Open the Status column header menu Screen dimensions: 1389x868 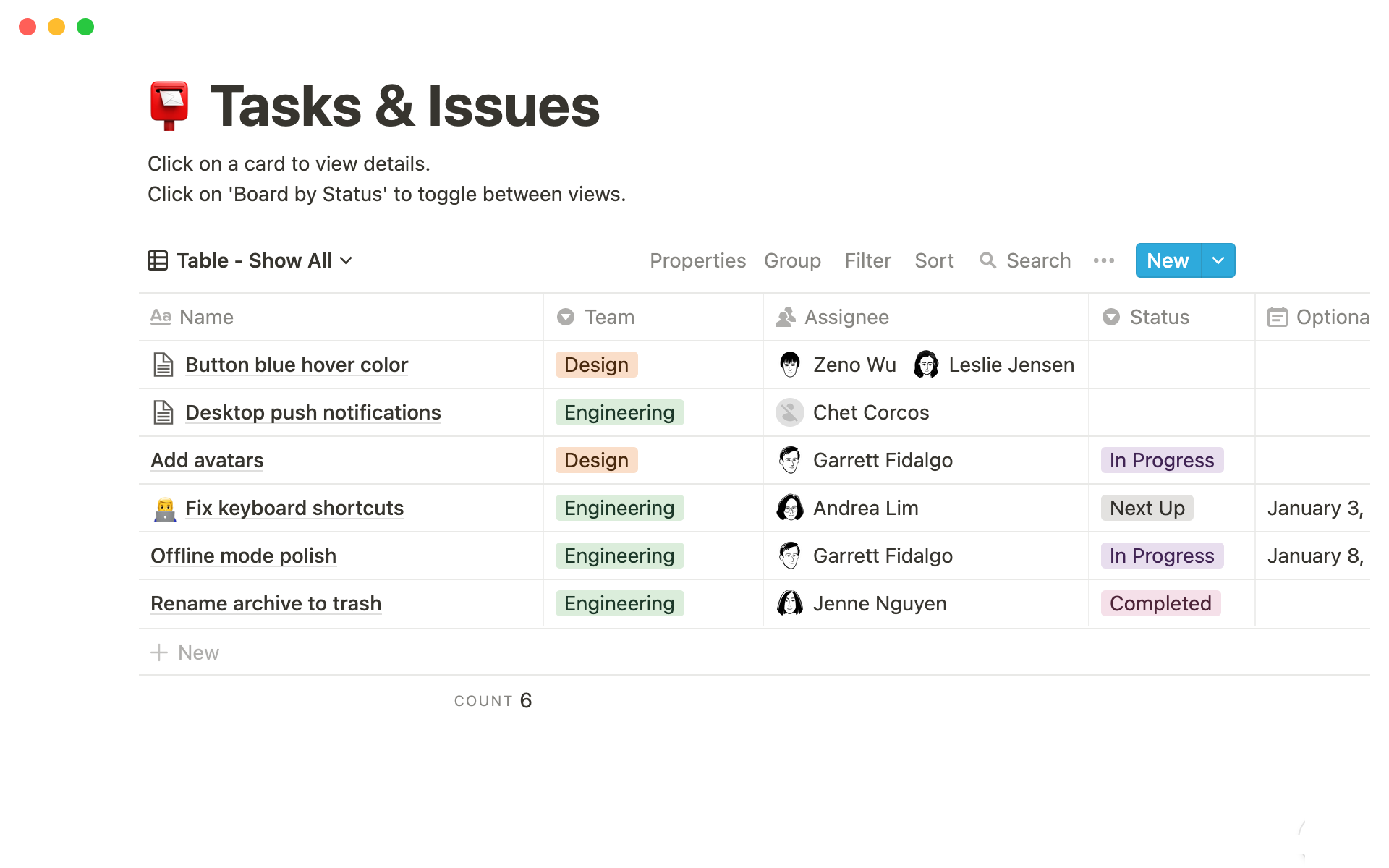[x=1159, y=317]
